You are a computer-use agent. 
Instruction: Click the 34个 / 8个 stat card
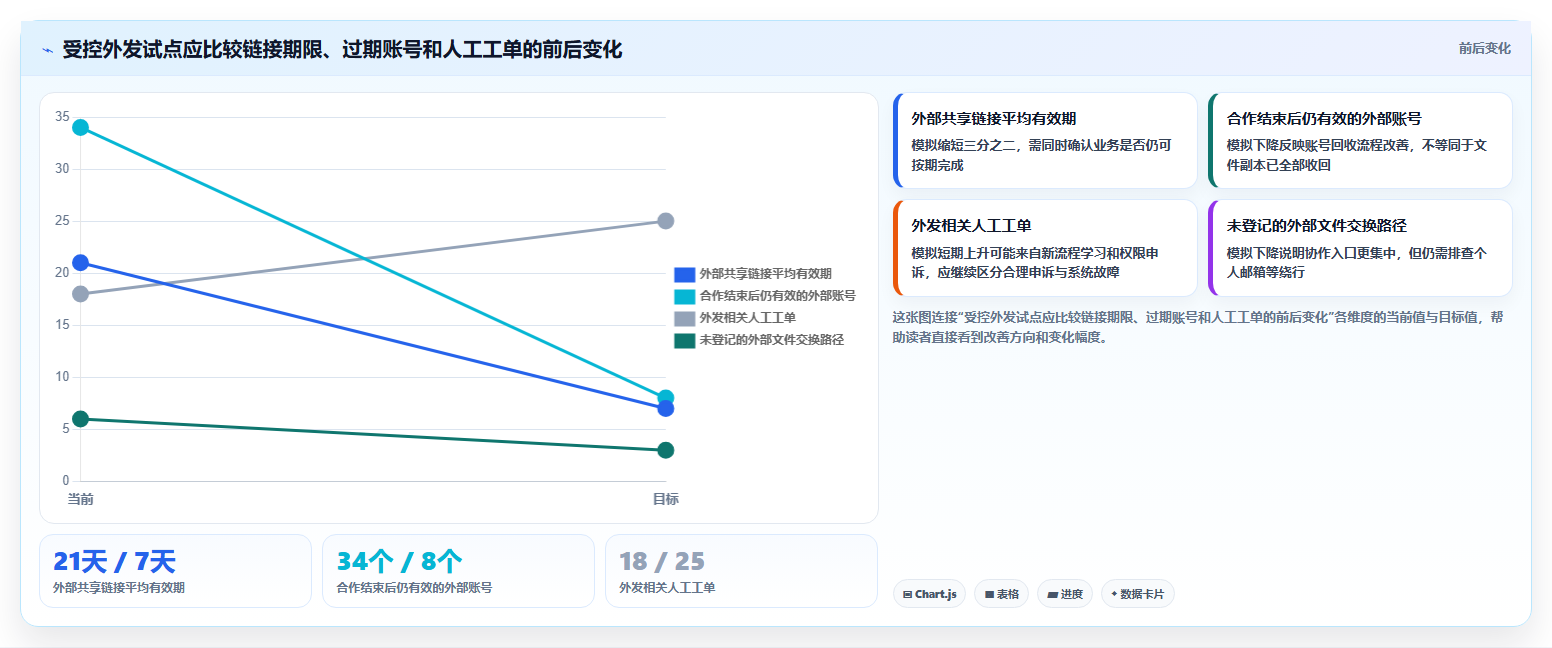tap(458, 571)
